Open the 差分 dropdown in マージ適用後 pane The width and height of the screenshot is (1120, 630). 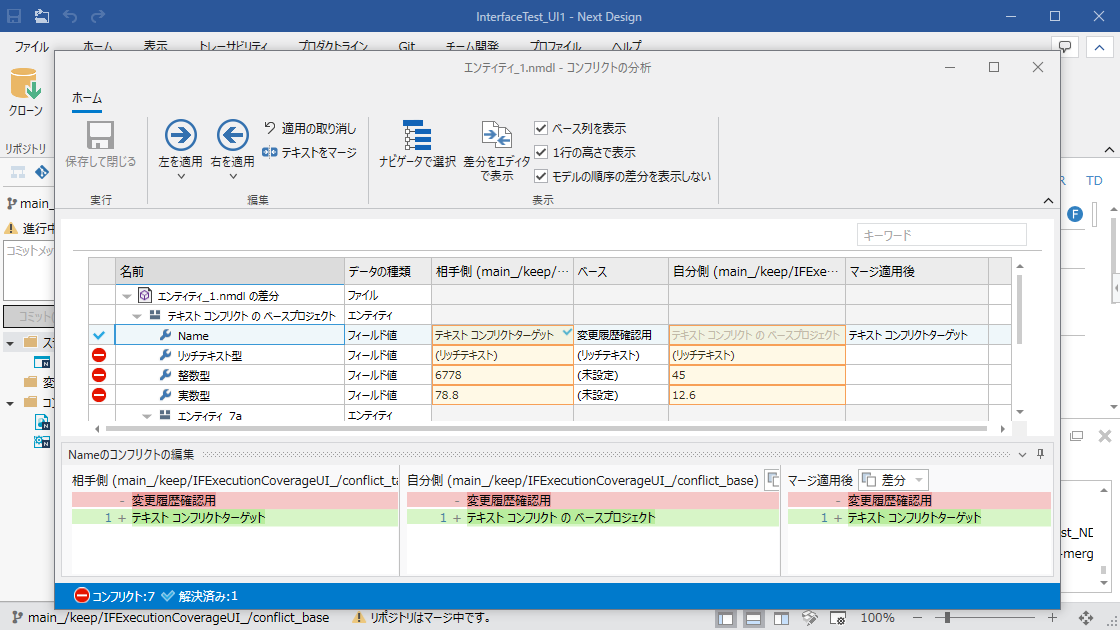point(920,480)
